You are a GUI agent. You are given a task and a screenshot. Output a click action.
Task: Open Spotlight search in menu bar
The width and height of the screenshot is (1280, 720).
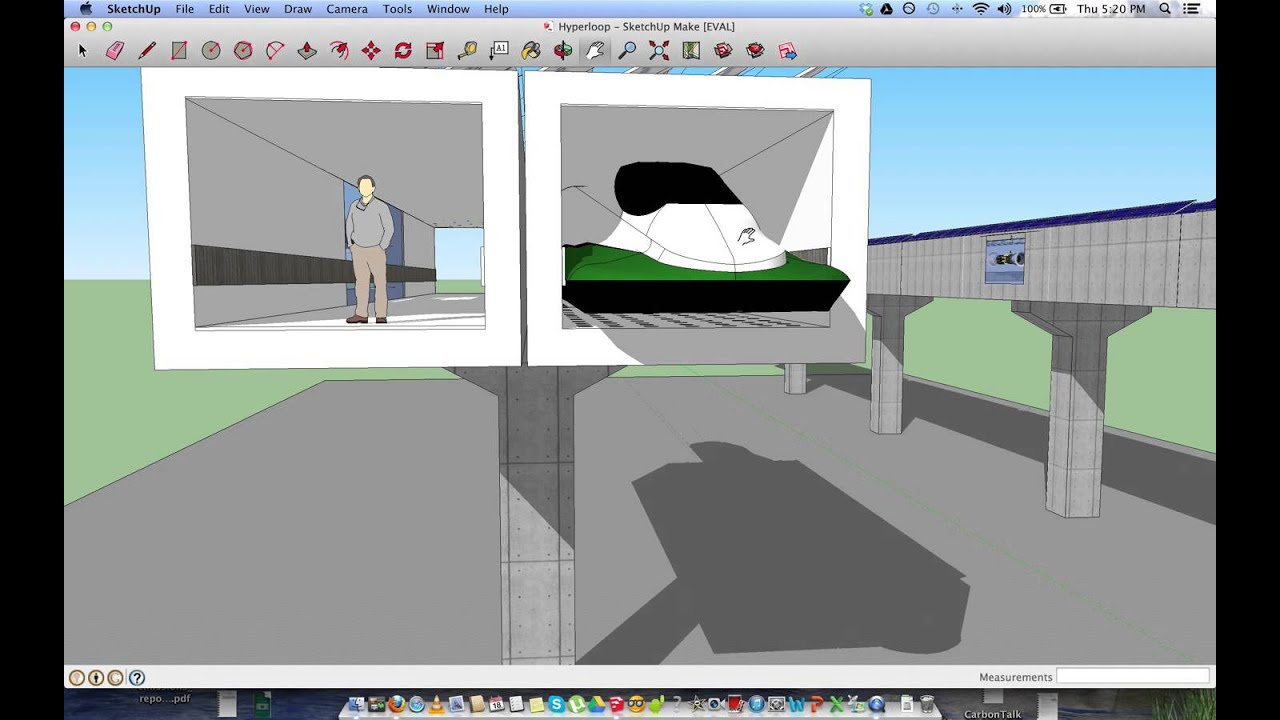[1165, 9]
